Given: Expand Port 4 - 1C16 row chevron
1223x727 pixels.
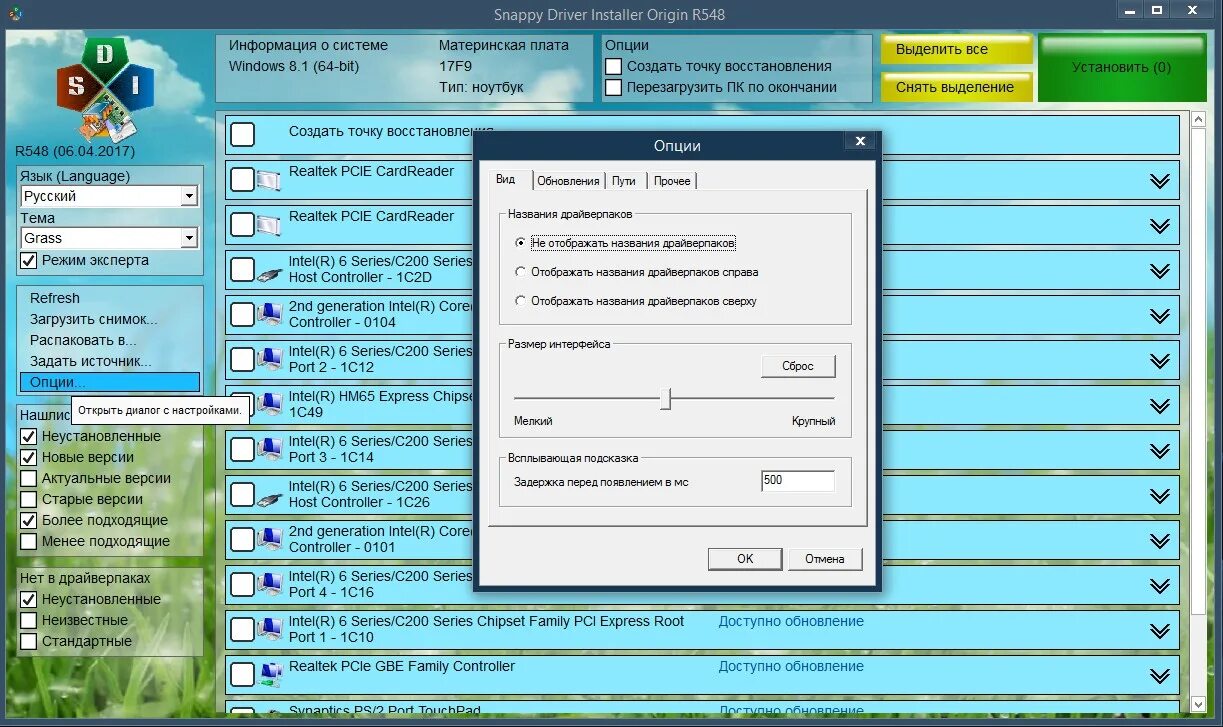Looking at the screenshot, I should point(1159,586).
